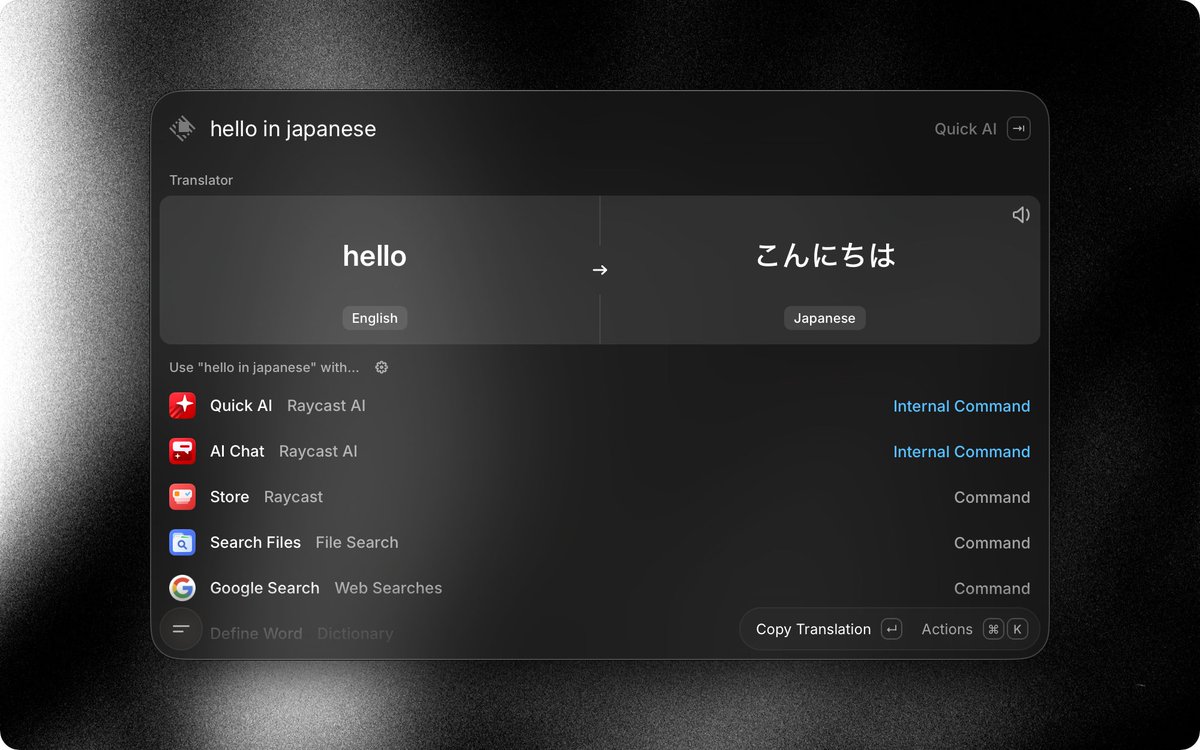Open the gear settings next to 'Use with...'
The height and width of the screenshot is (750, 1200).
point(381,367)
